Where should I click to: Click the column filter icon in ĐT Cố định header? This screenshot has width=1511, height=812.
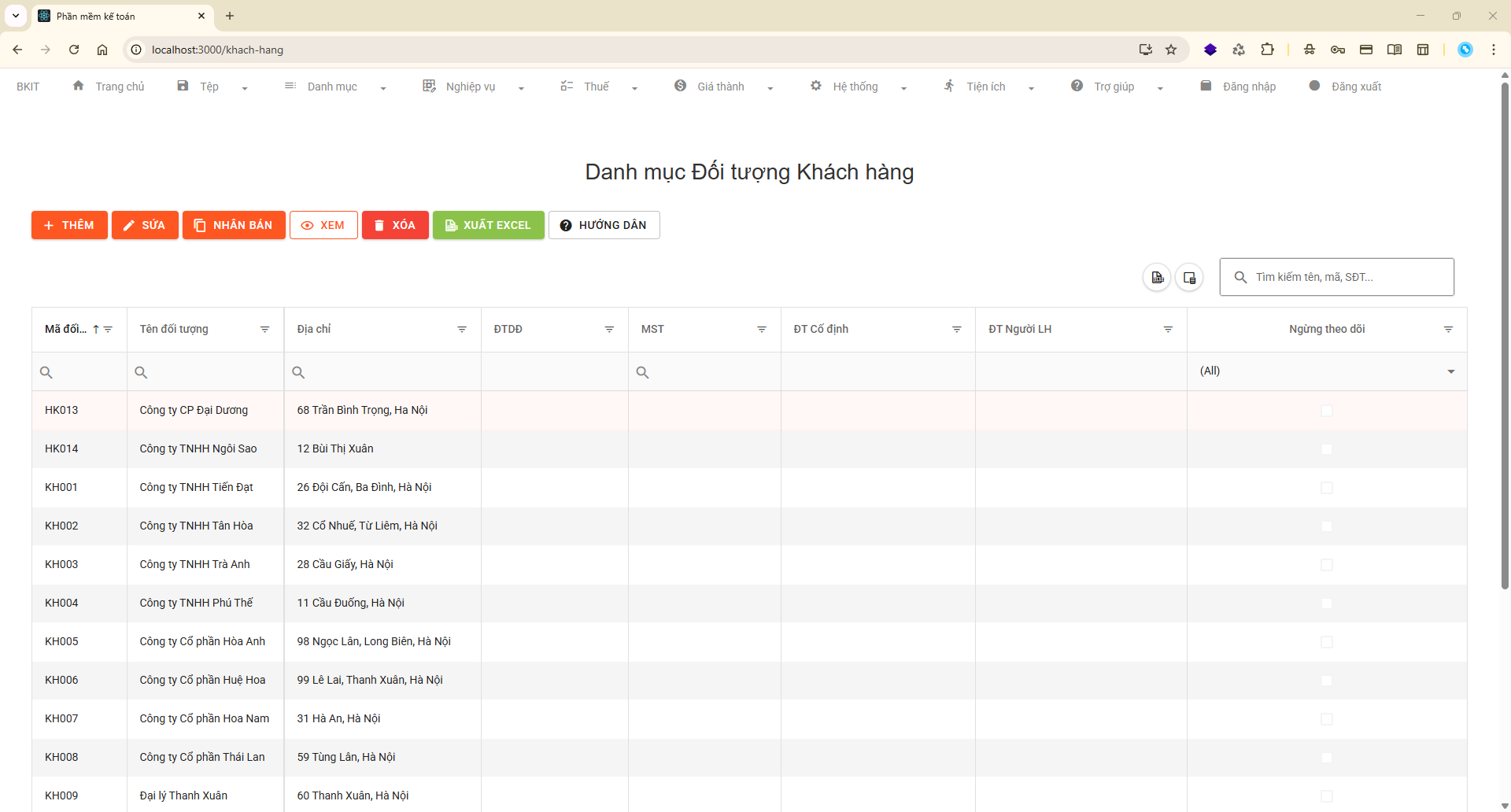pos(957,330)
